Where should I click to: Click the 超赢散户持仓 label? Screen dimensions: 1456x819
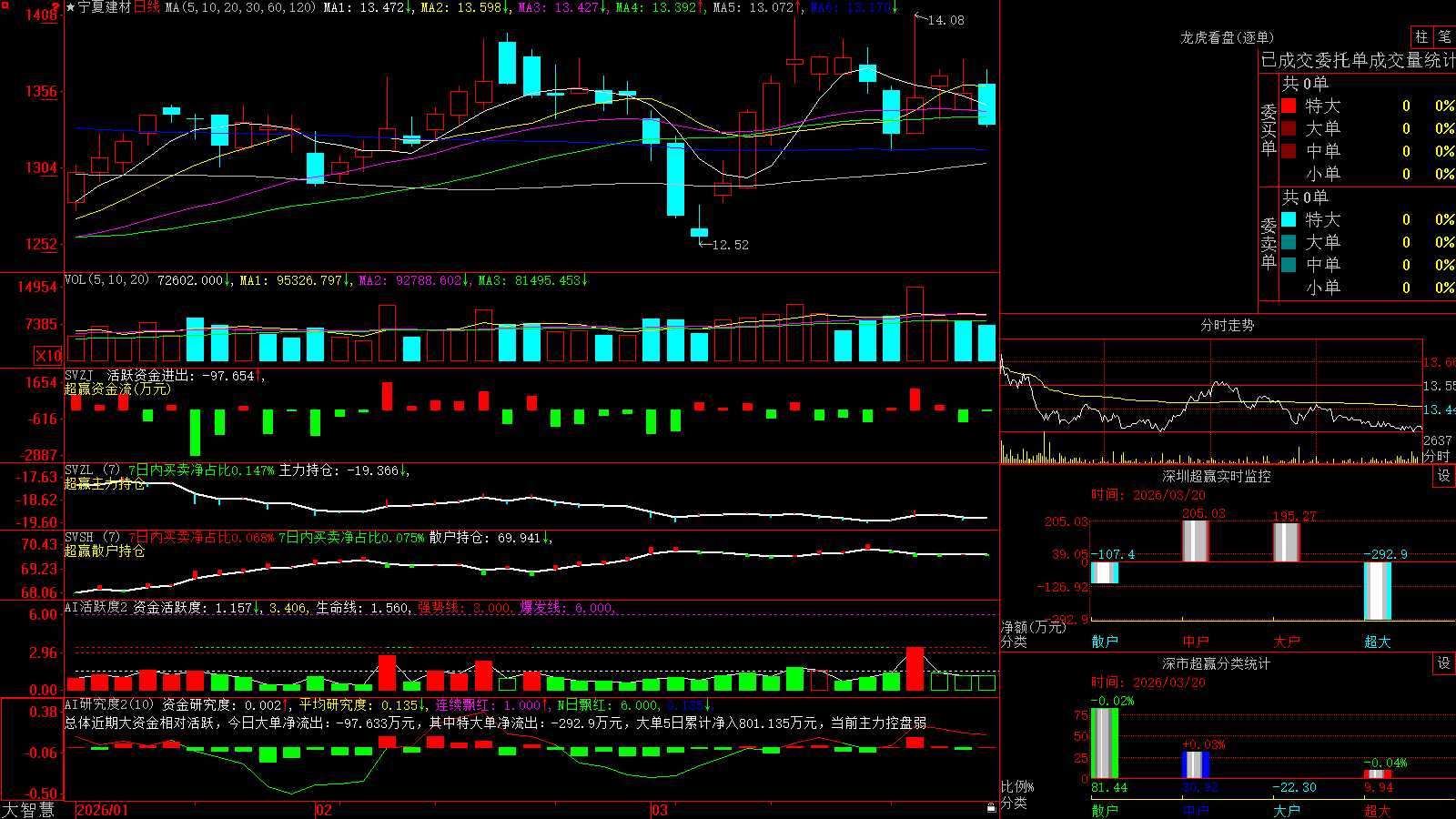(105, 551)
